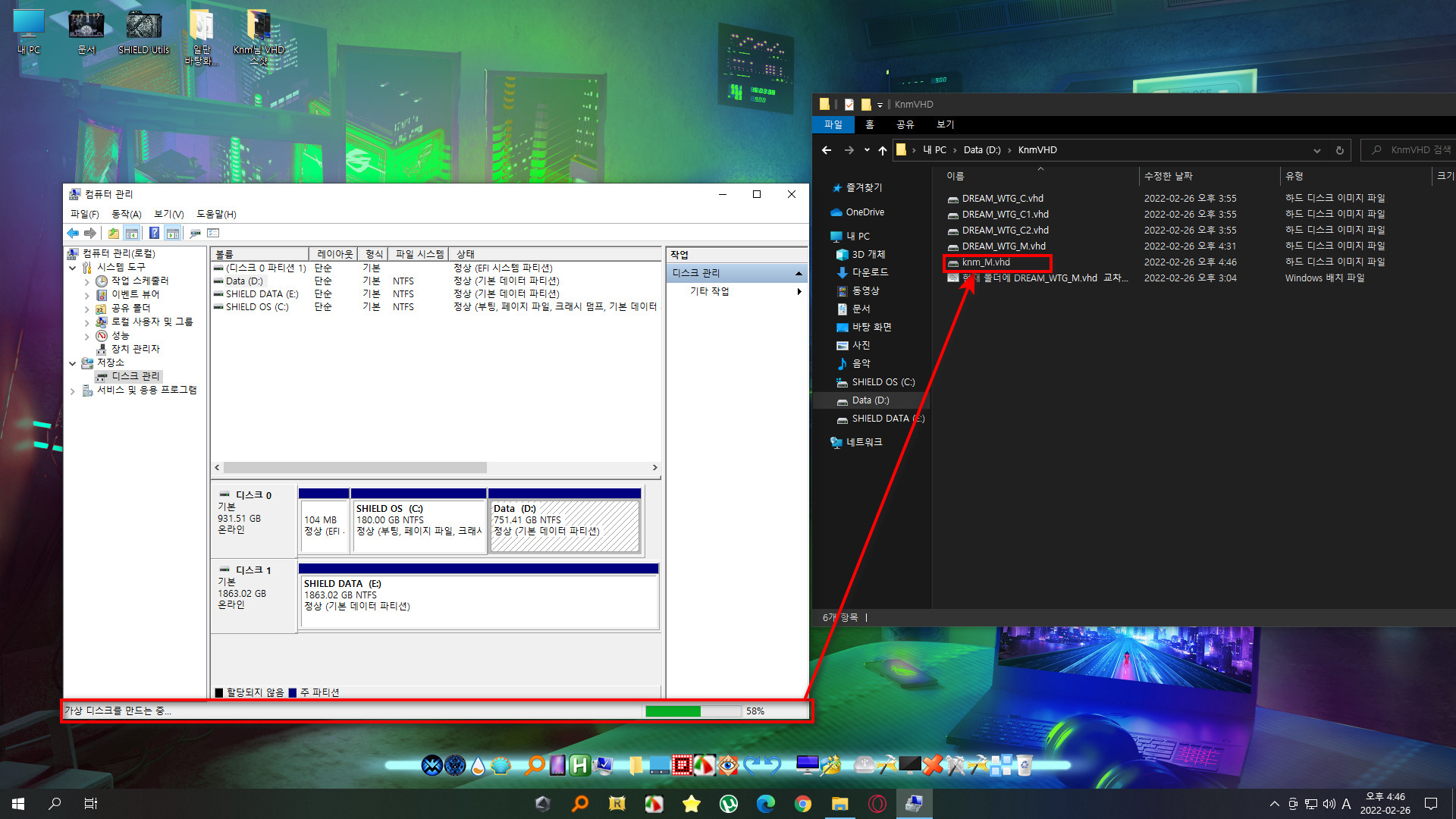This screenshot has height=819, width=1456.
Task: Collapse the 시스템 도구 tree node
Action: coord(73,268)
